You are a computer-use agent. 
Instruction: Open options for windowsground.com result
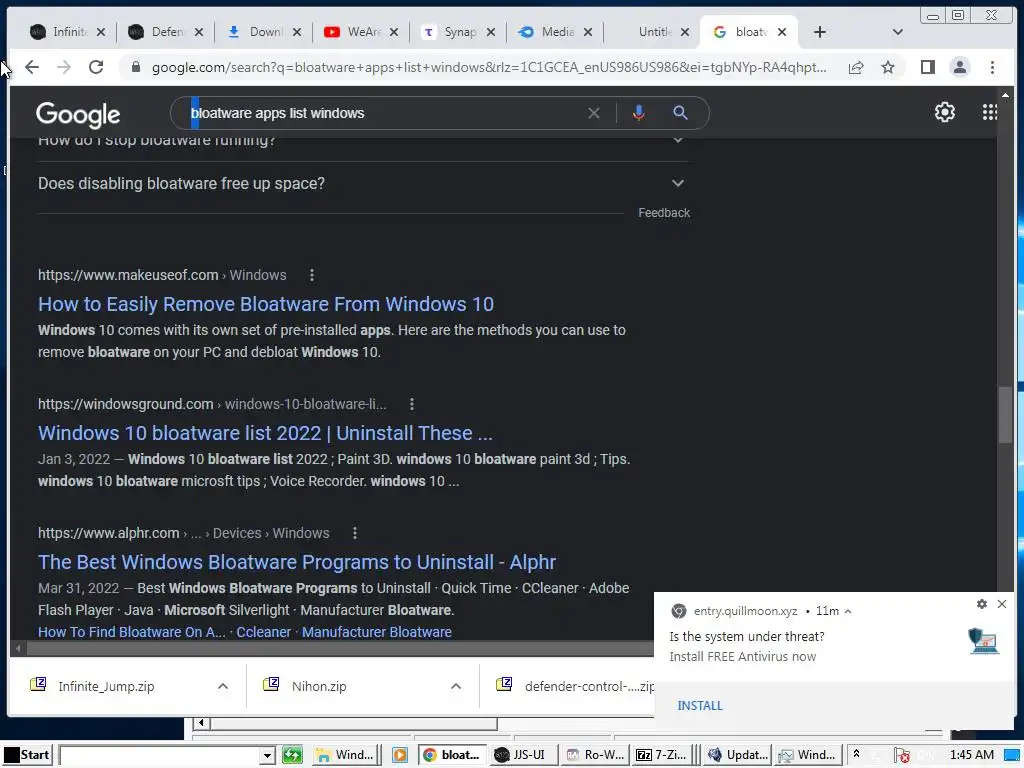(x=411, y=404)
